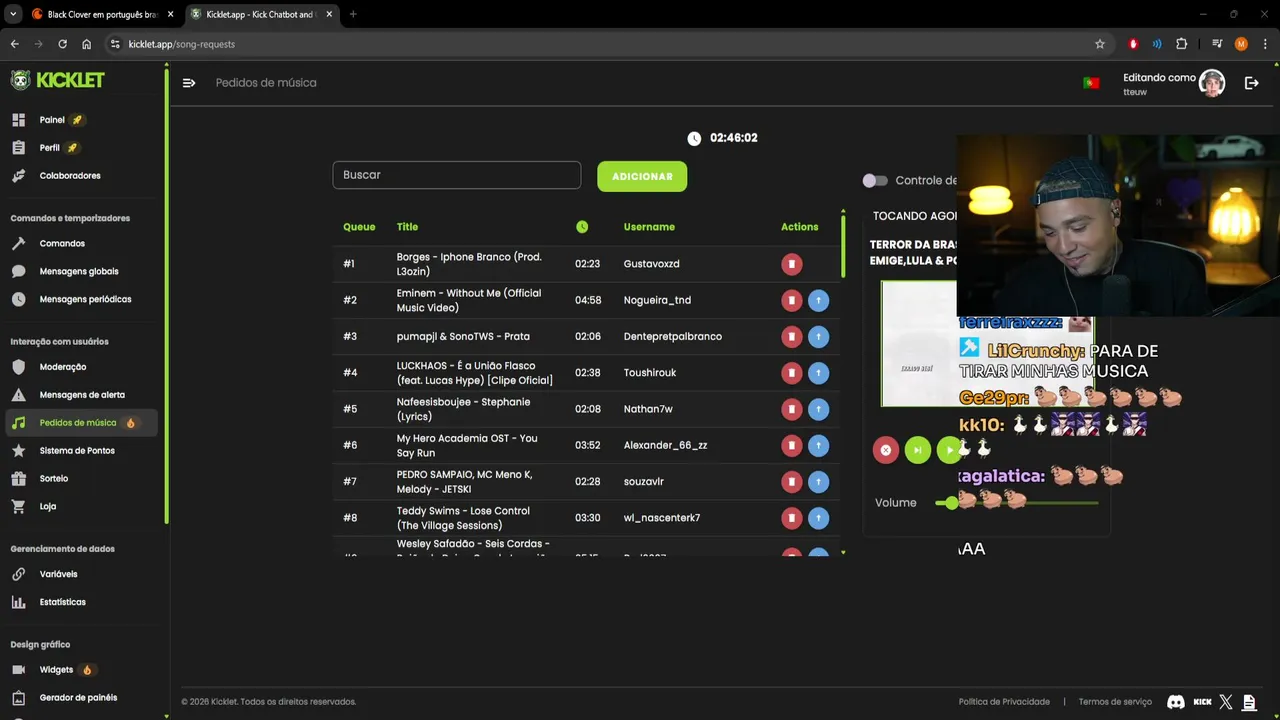
Task: Open Mensagens de alerta page
Action: pyautogui.click(x=82, y=395)
